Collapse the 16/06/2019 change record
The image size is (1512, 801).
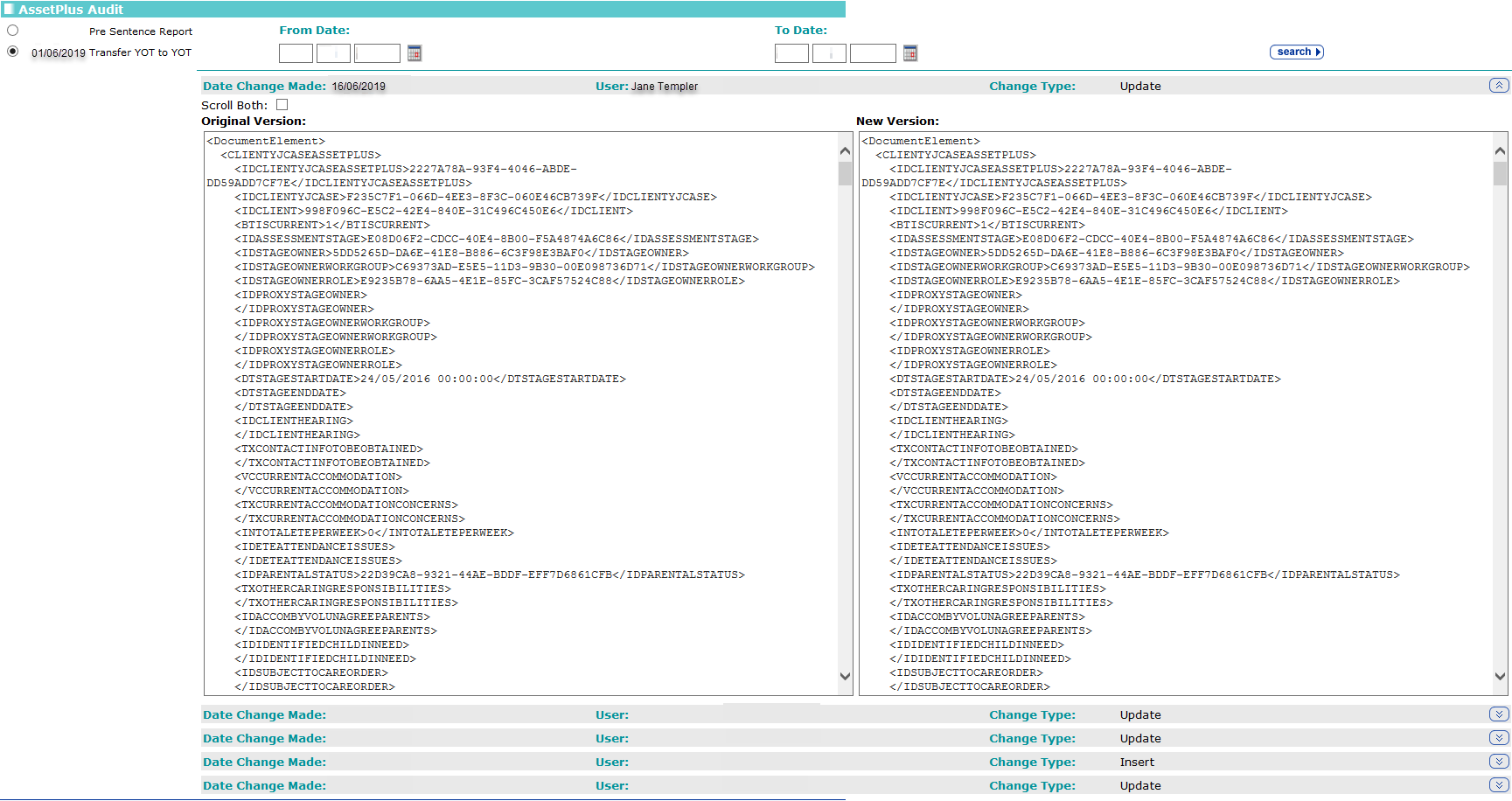(1499, 86)
